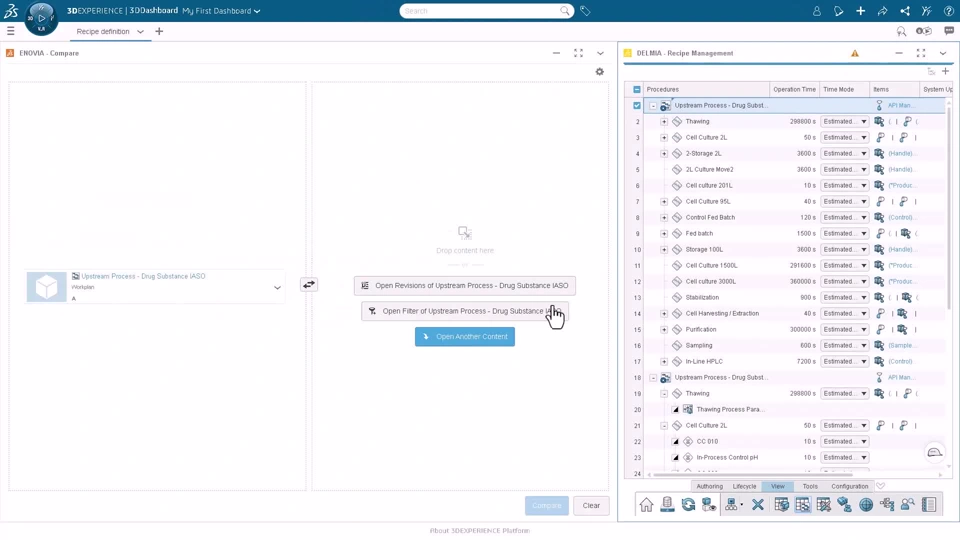Open the chat messages icon

click(949, 31)
